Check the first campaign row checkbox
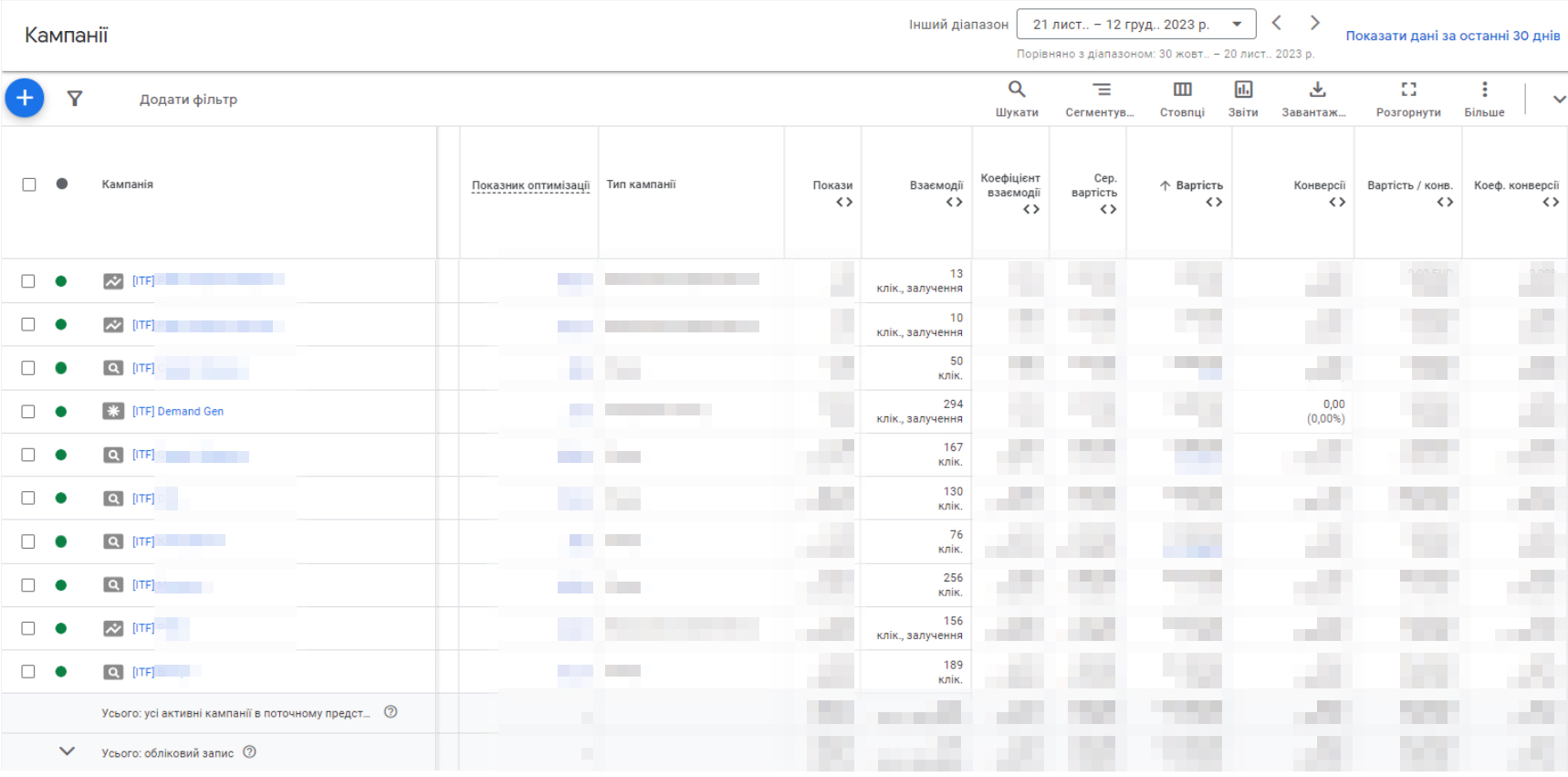Viewport: 1568px width, 777px height. pyautogui.click(x=28, y=281)
